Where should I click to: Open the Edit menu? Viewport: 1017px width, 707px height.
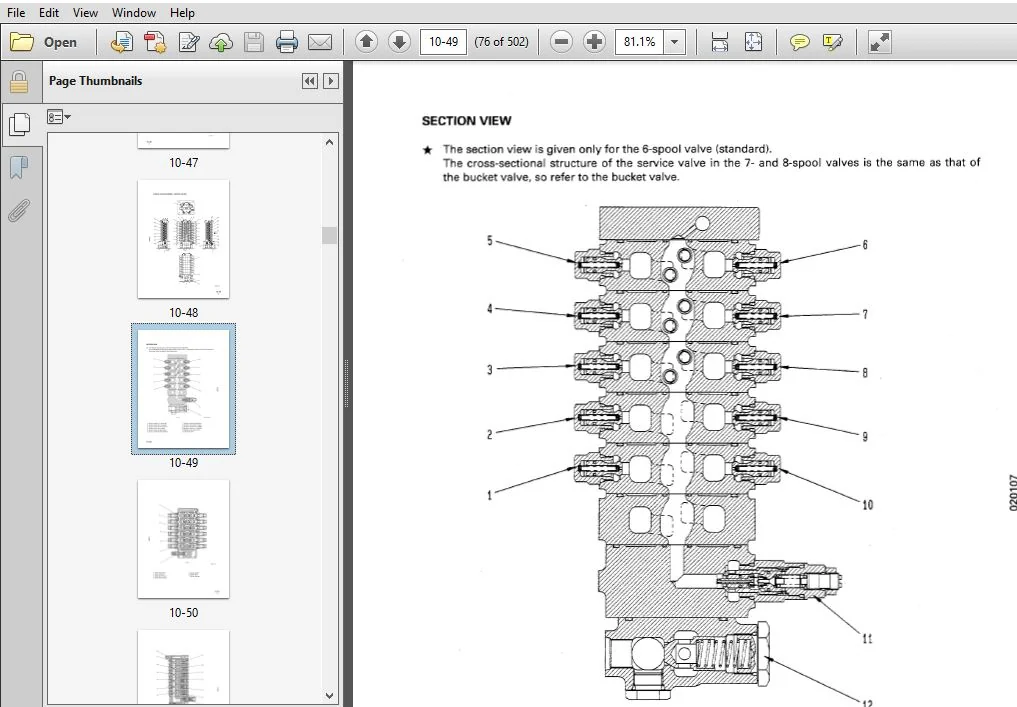[x=49, y=12]
